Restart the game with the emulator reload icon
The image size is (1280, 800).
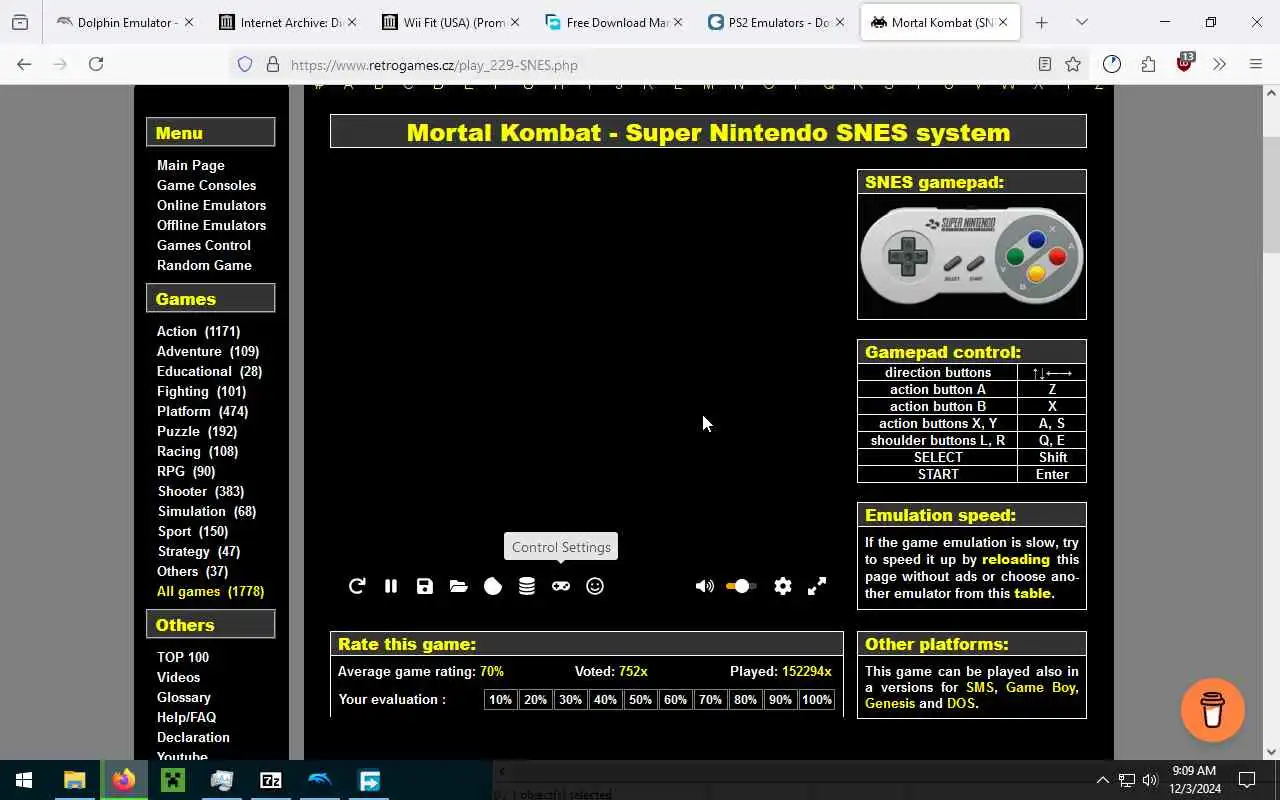coord(357,586)
